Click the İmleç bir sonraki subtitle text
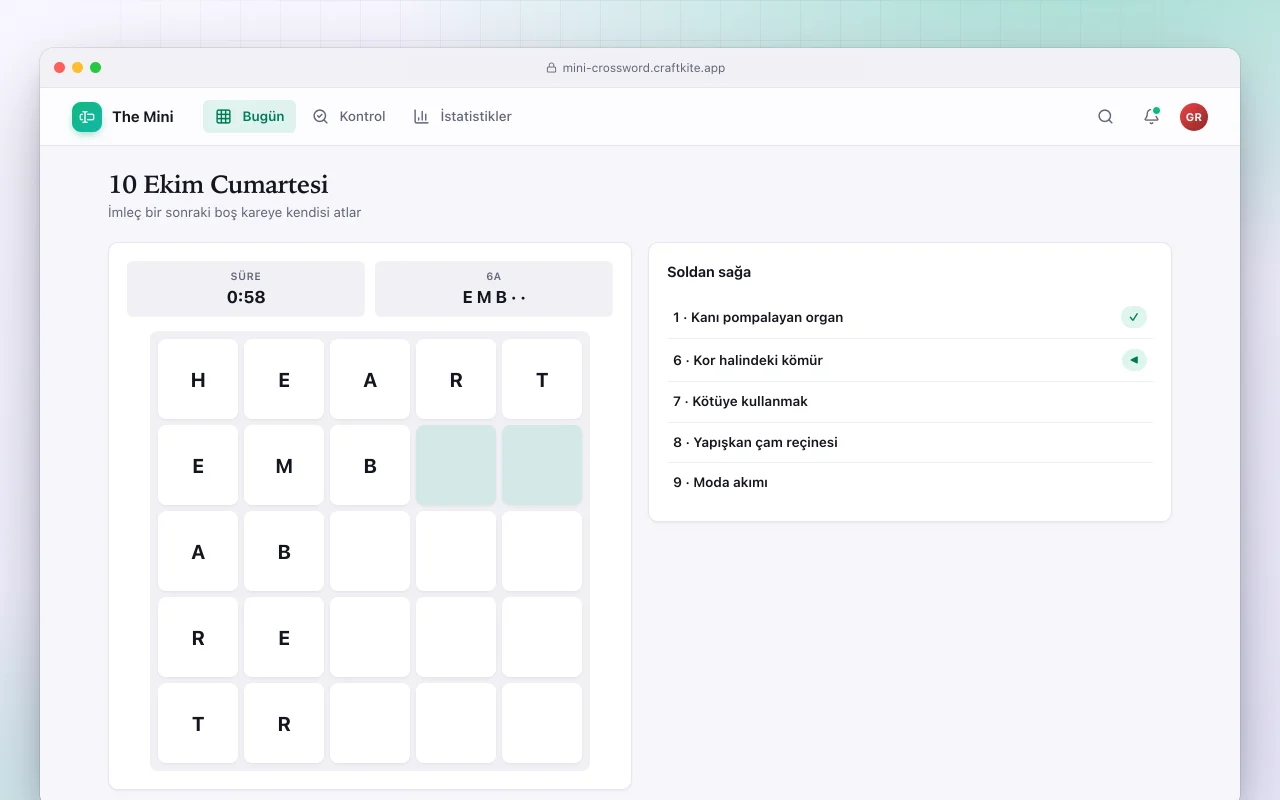The width and height of the screenshot is (1280, 800). (x=235, y=212)
